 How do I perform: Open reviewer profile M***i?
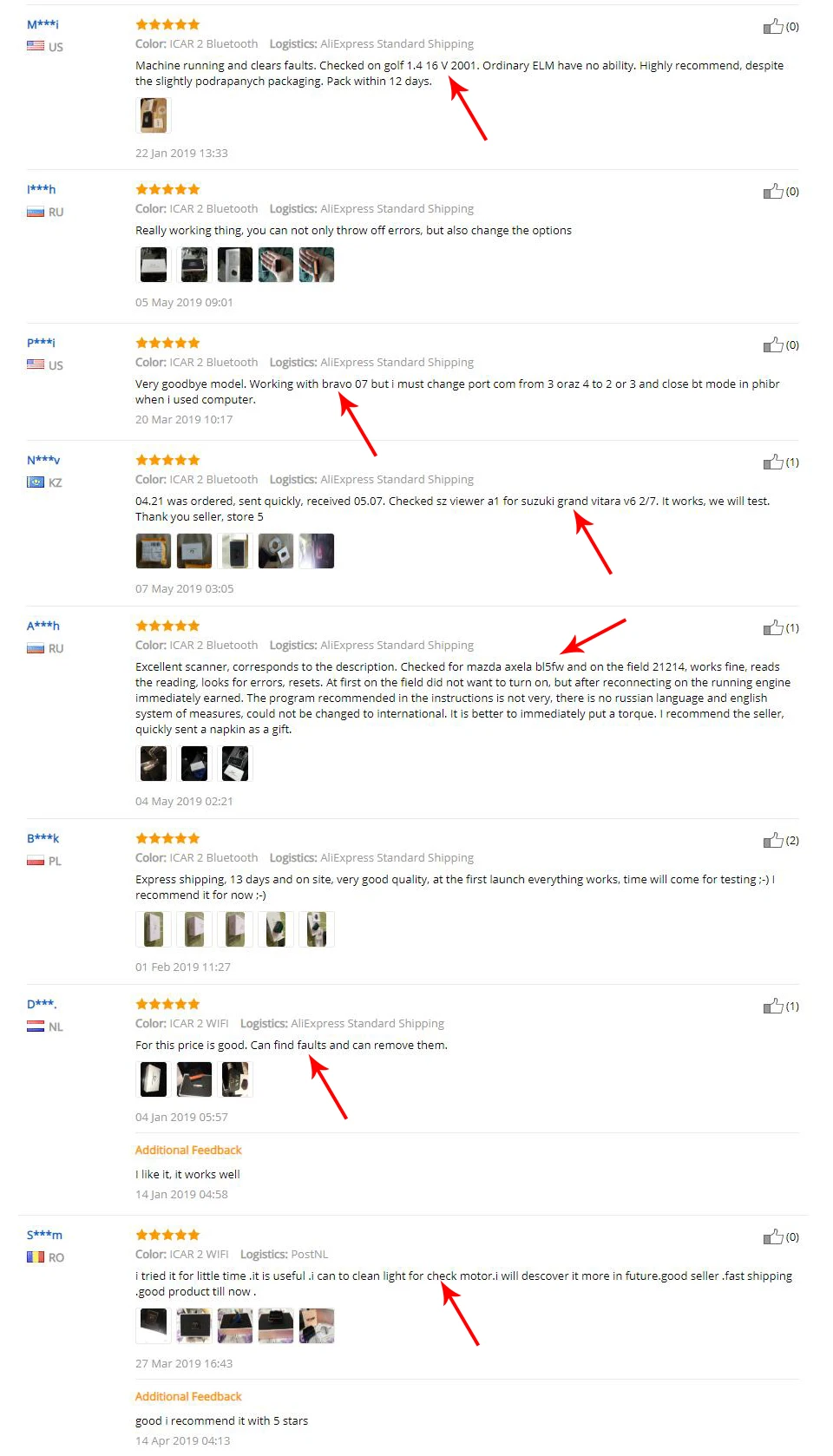43,24
